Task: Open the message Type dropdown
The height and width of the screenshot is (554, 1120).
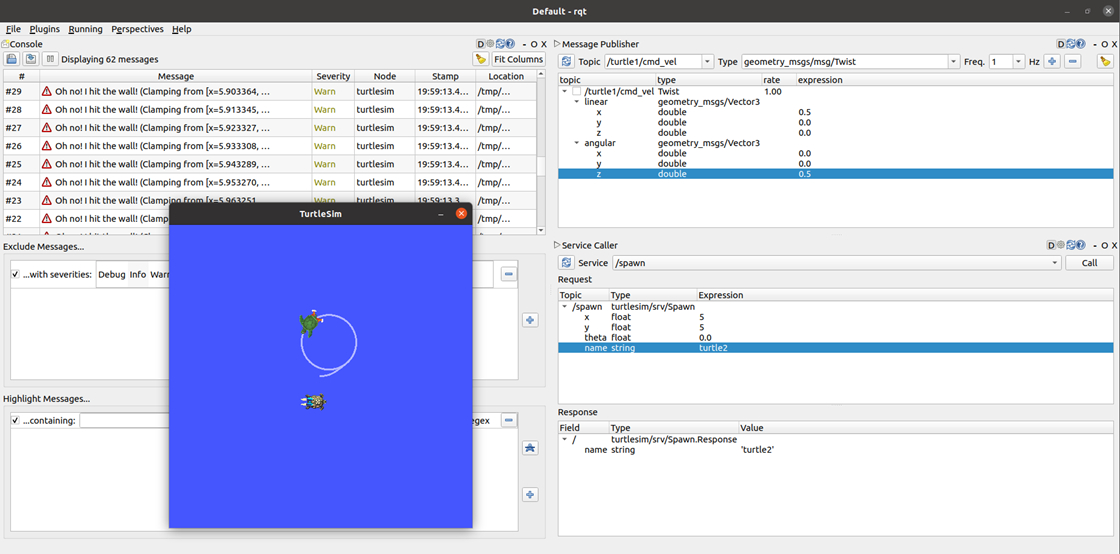Action: pos(953,62)
